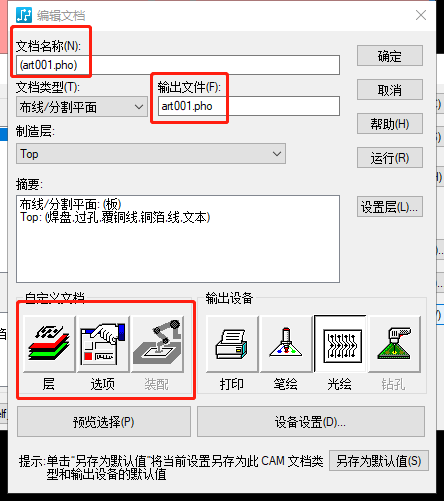Click the 文档名称 document name field
Image resolution: width=444 pixels, height=501 pixels.
pos(178,65)
